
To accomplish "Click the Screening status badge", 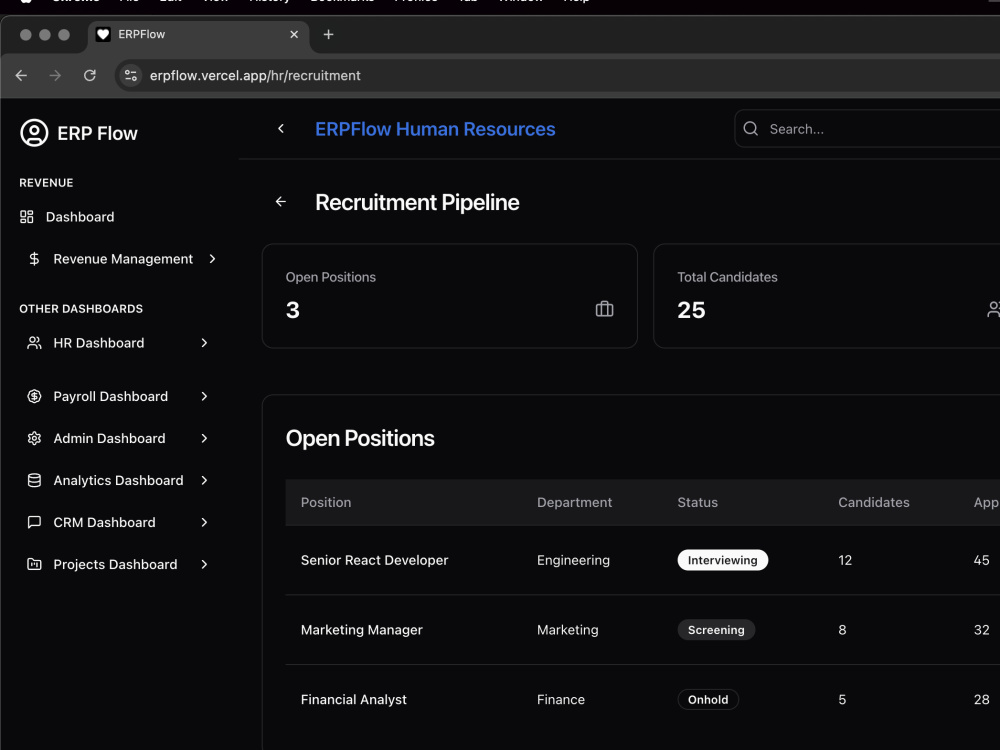I will [716, 630].
